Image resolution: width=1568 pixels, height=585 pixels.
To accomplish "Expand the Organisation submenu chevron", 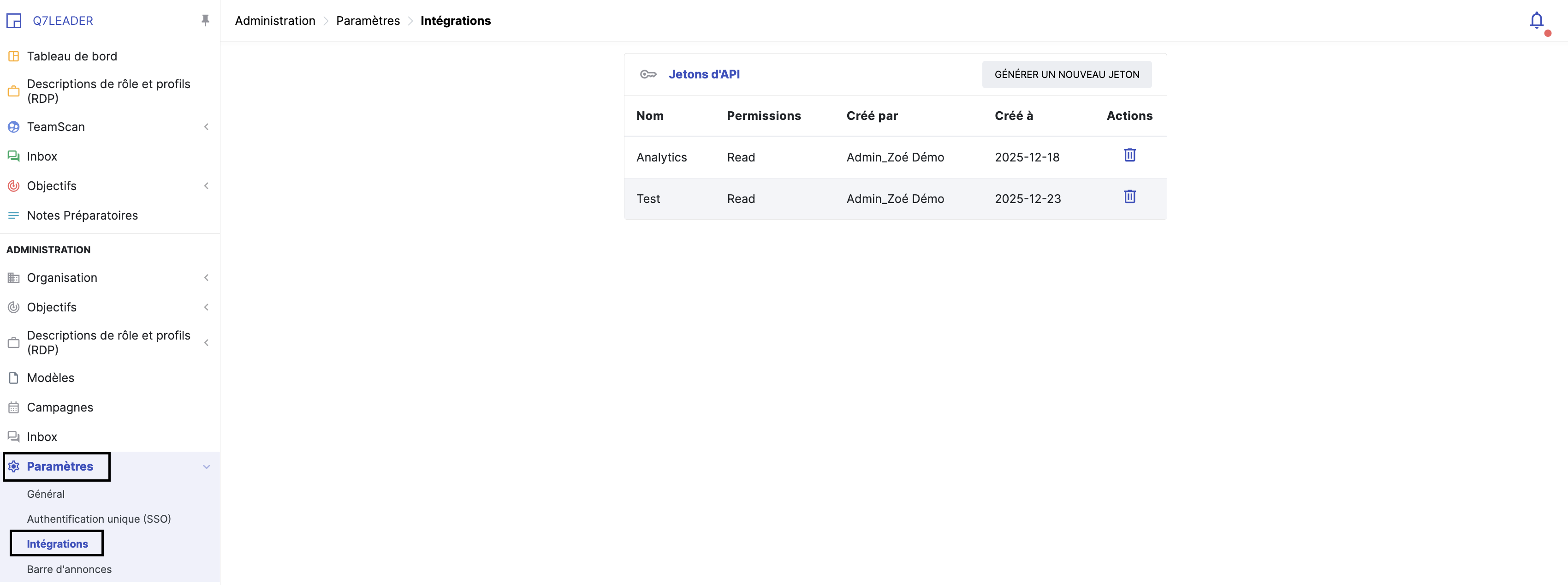I will pos(206,278).
